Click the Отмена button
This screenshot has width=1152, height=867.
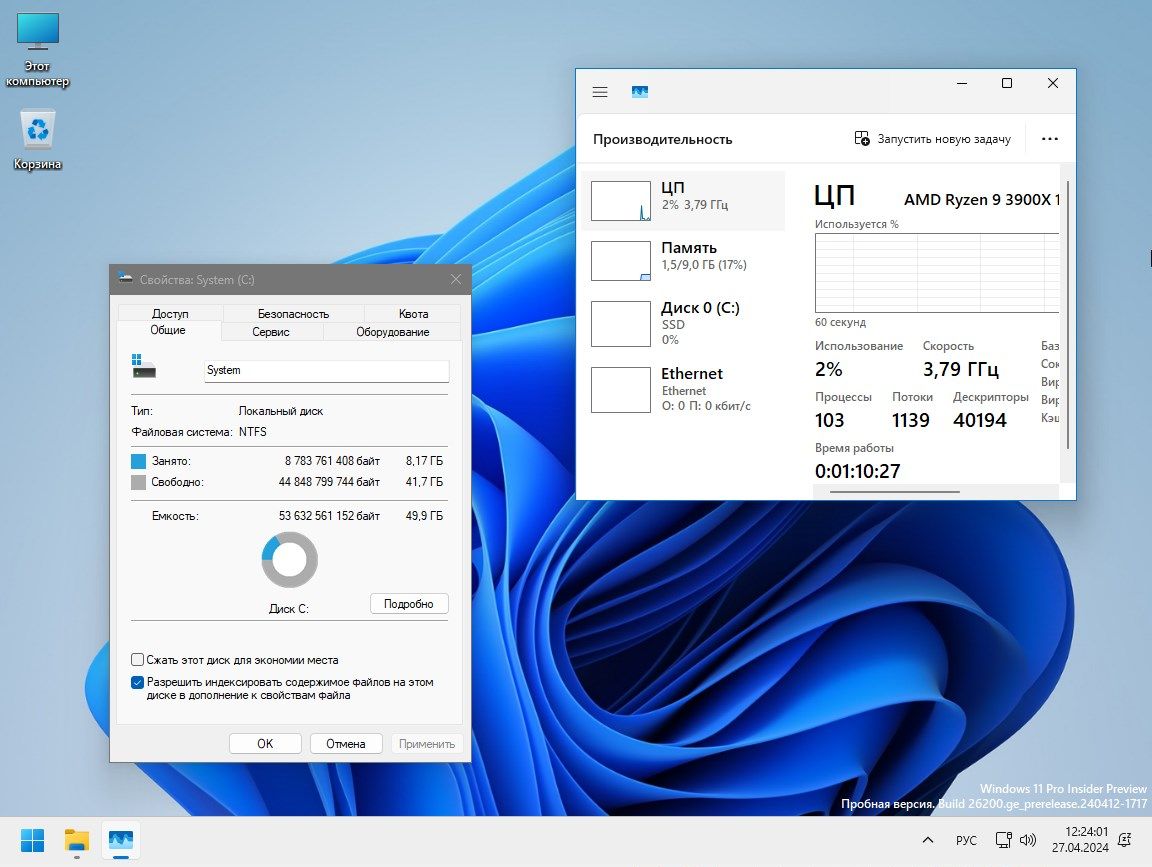click(x=346, y=744)
